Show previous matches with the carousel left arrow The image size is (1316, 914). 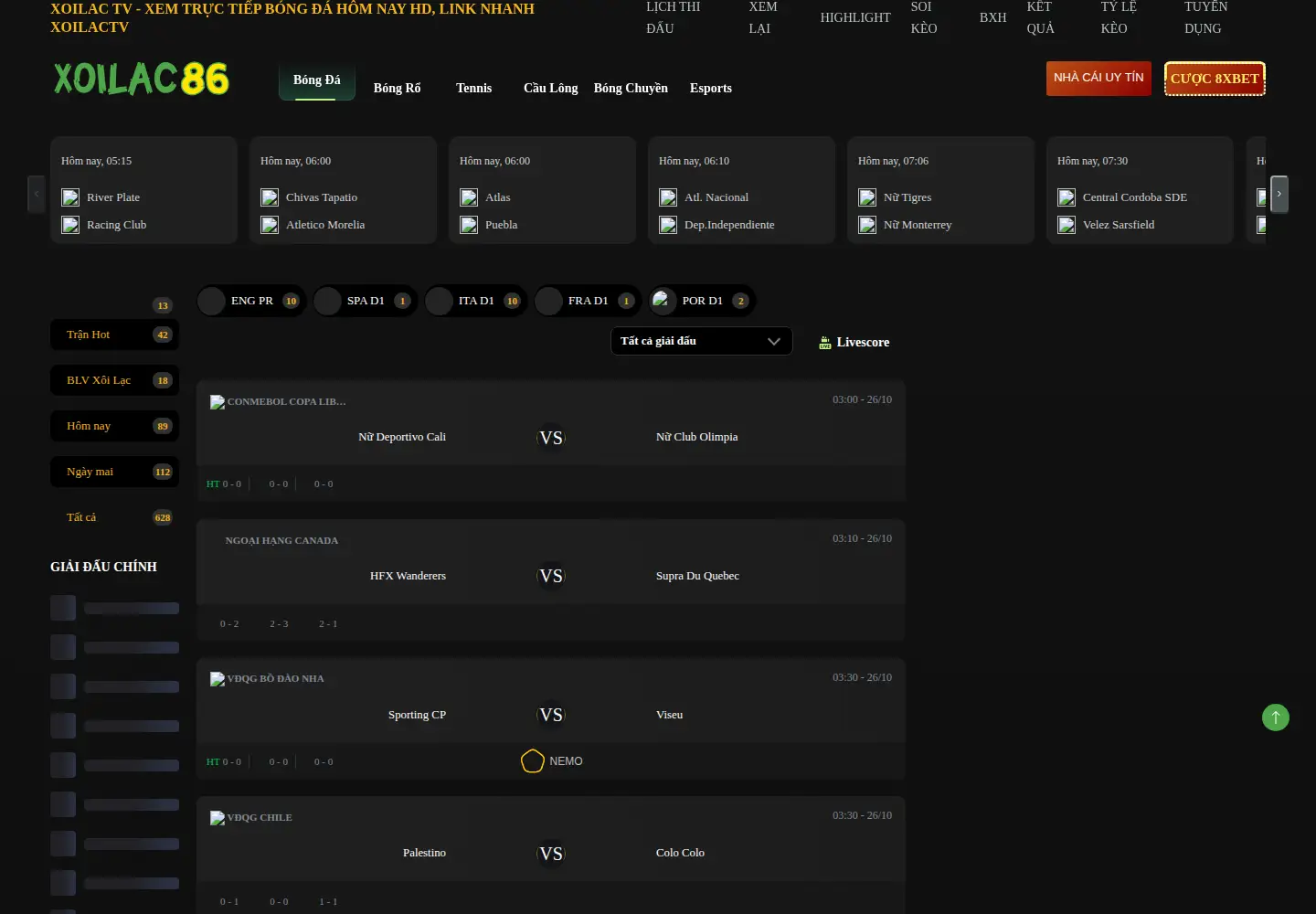(x=37, y=194)
